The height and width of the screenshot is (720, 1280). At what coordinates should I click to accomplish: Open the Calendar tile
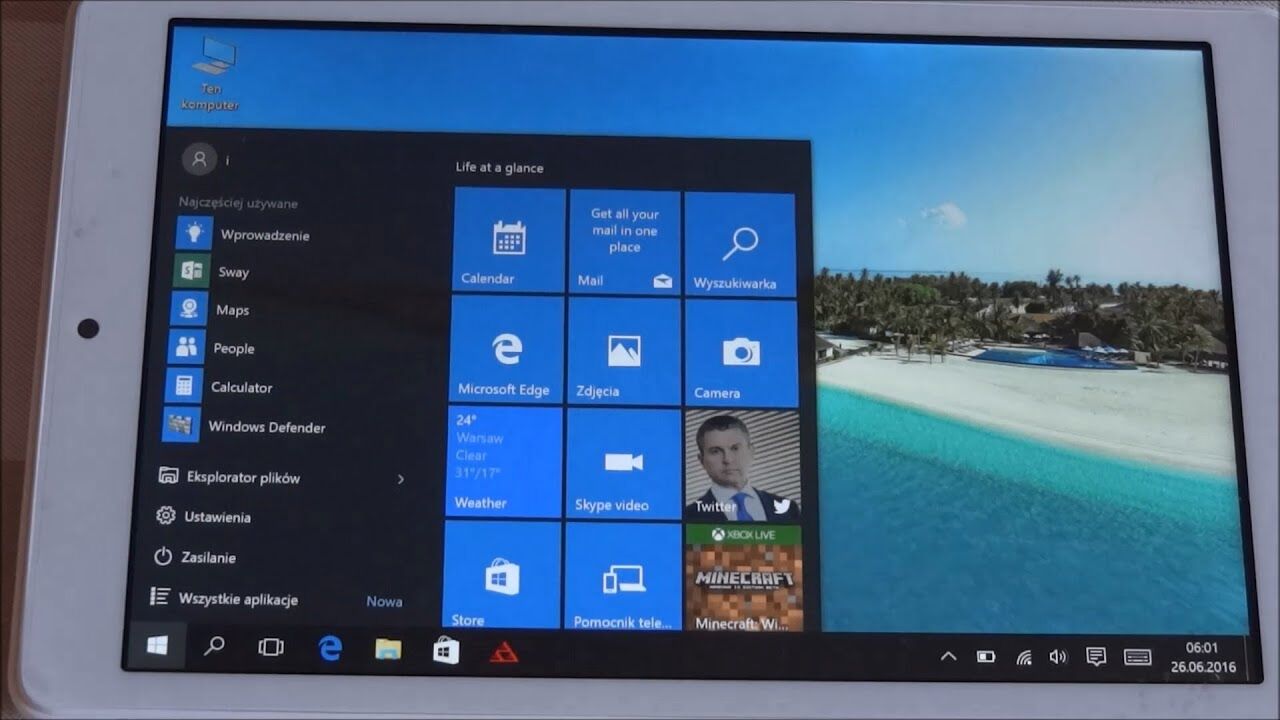click(x=509, y=240)
